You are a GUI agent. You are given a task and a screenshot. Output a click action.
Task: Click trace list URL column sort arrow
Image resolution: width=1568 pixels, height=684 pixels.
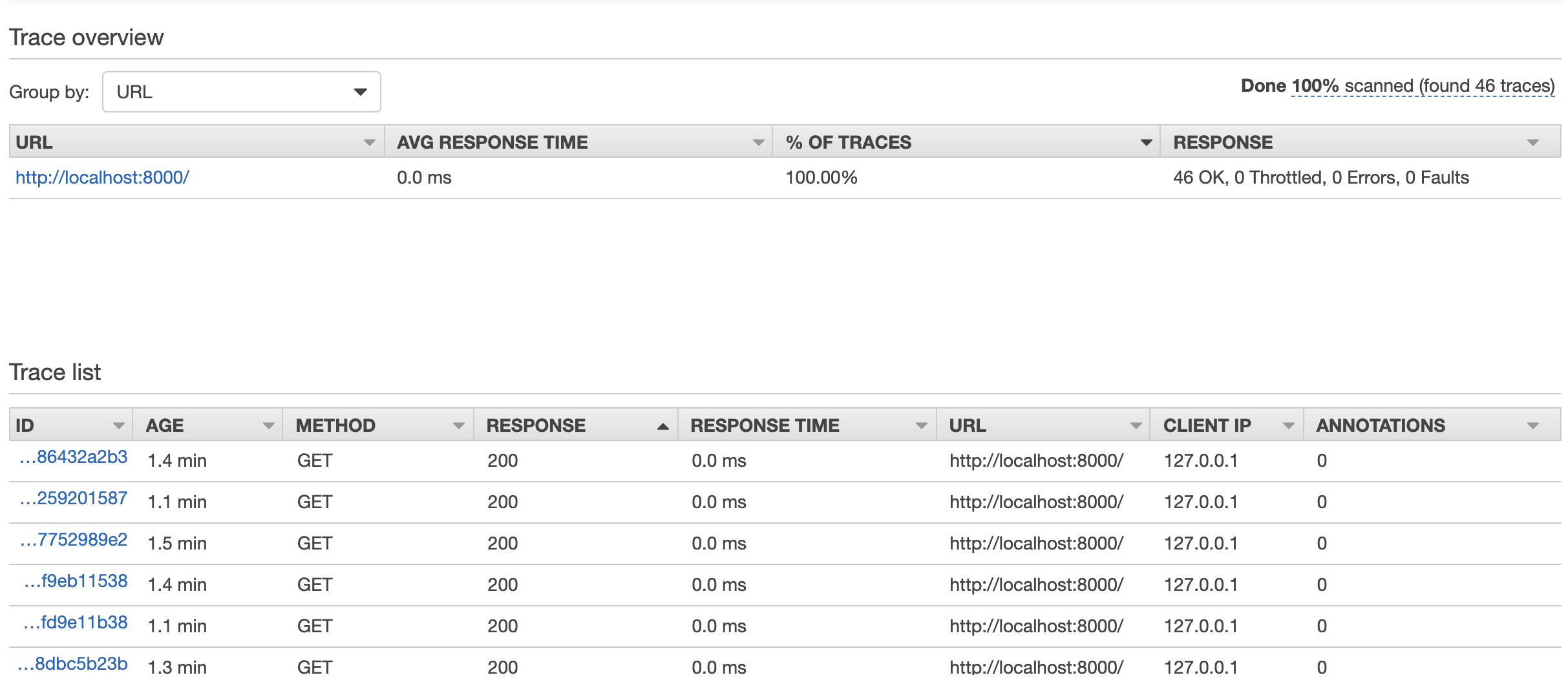point(1136,425)
